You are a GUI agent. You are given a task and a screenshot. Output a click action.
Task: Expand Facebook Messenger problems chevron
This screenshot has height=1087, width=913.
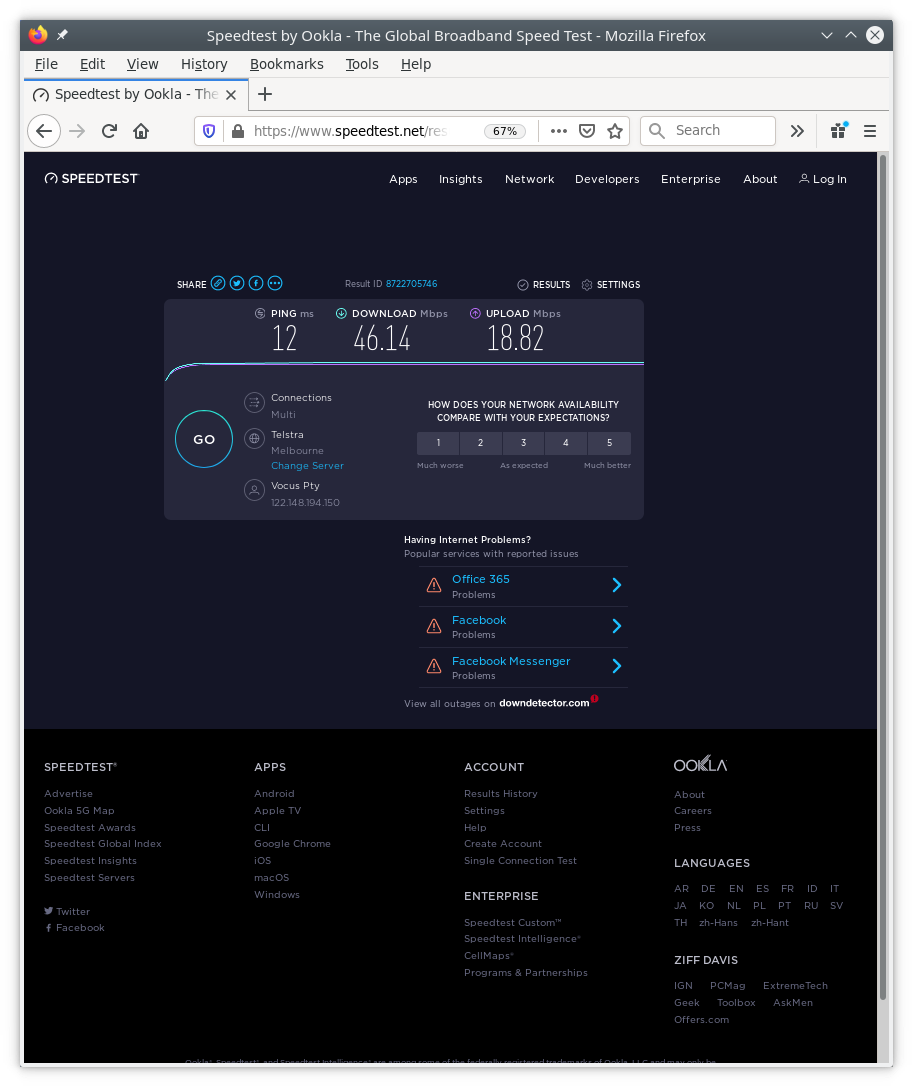point(616,666)
